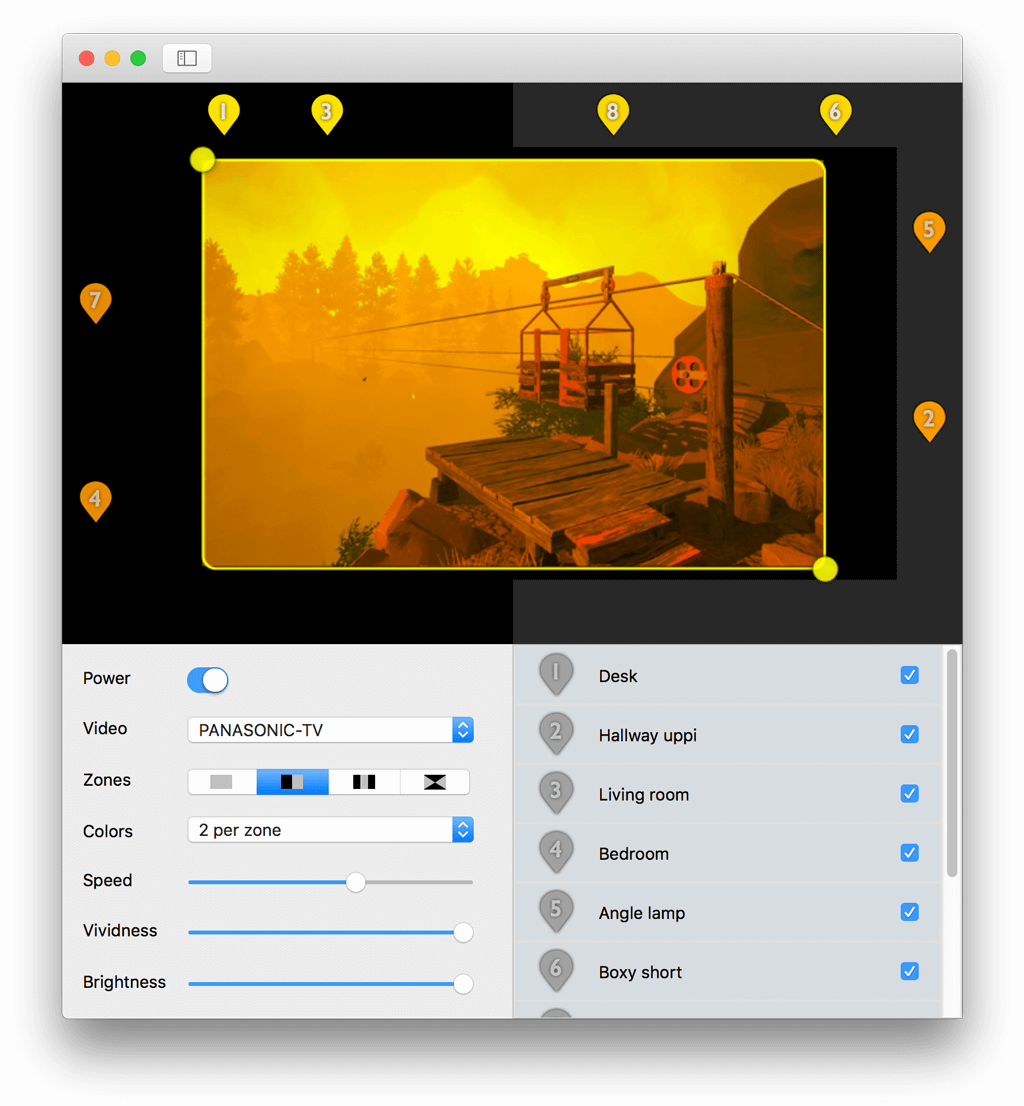This screenshot has width=1024, height=1106.
Task: Open the Video source PANASONIC-TV dropdown
Action: coord(330,730)
